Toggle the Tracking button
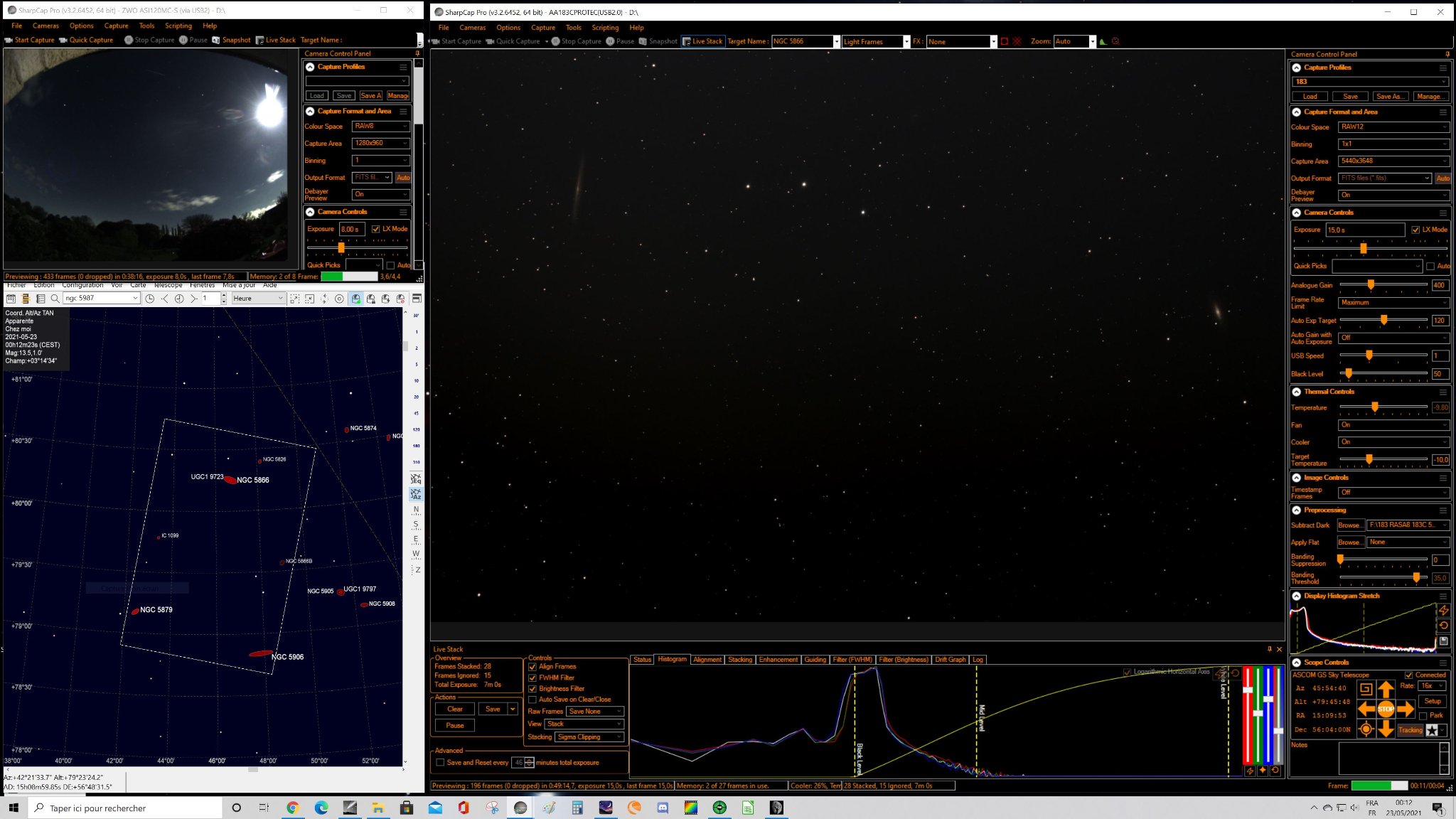The width and height of the screenshot is (1456, 819). [1410, 730]
